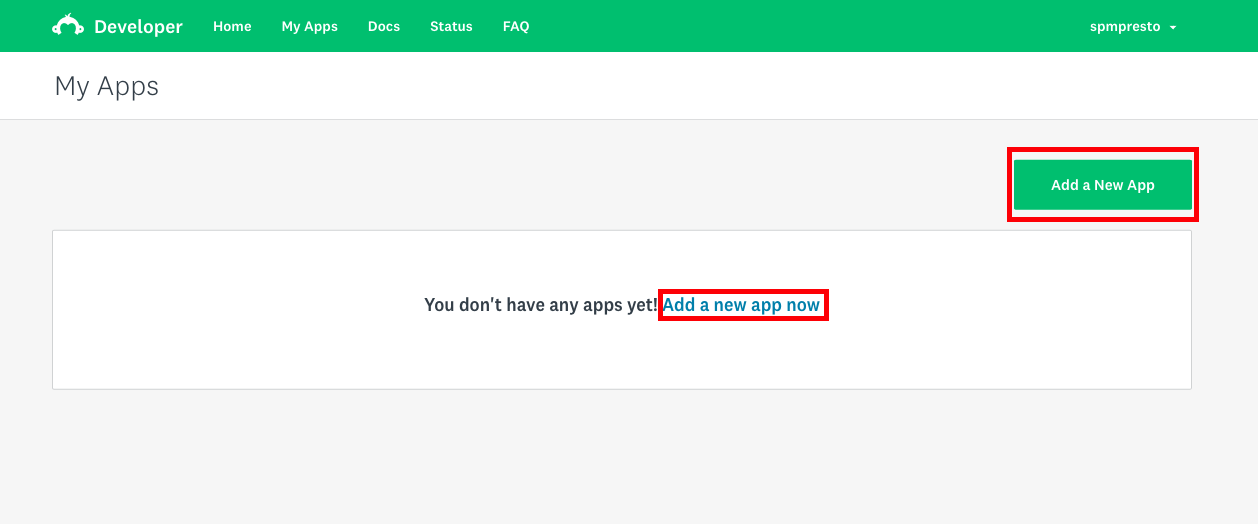Open the Docs page

tap(384, 27)
